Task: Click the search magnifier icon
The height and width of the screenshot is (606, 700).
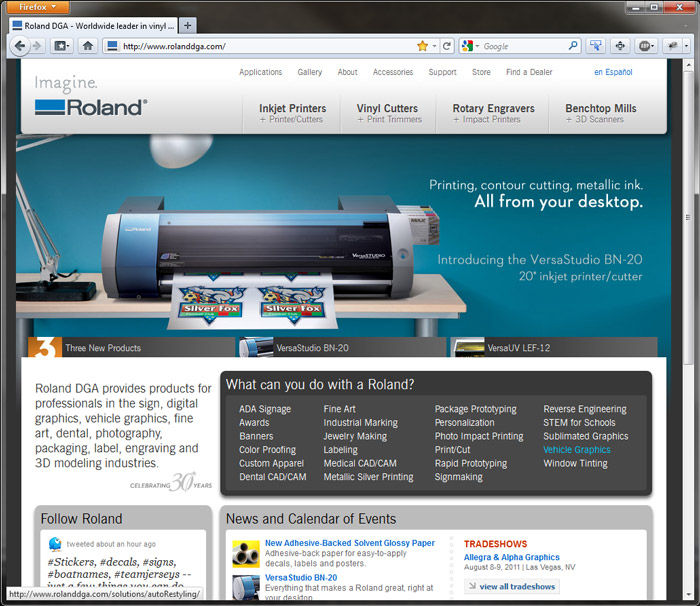Action: coord(573,46)
